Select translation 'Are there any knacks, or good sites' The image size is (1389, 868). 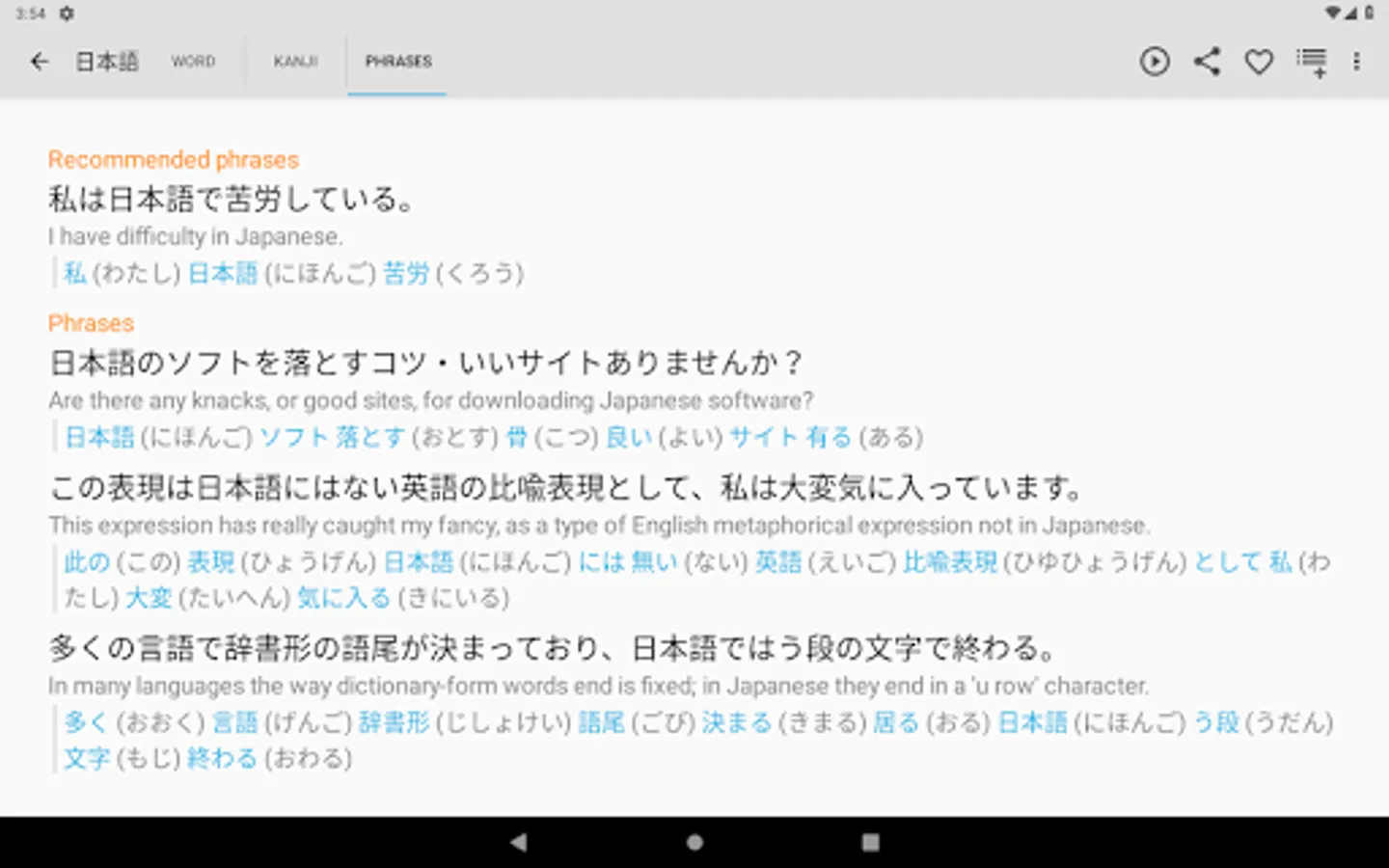(x=431, y=400)
